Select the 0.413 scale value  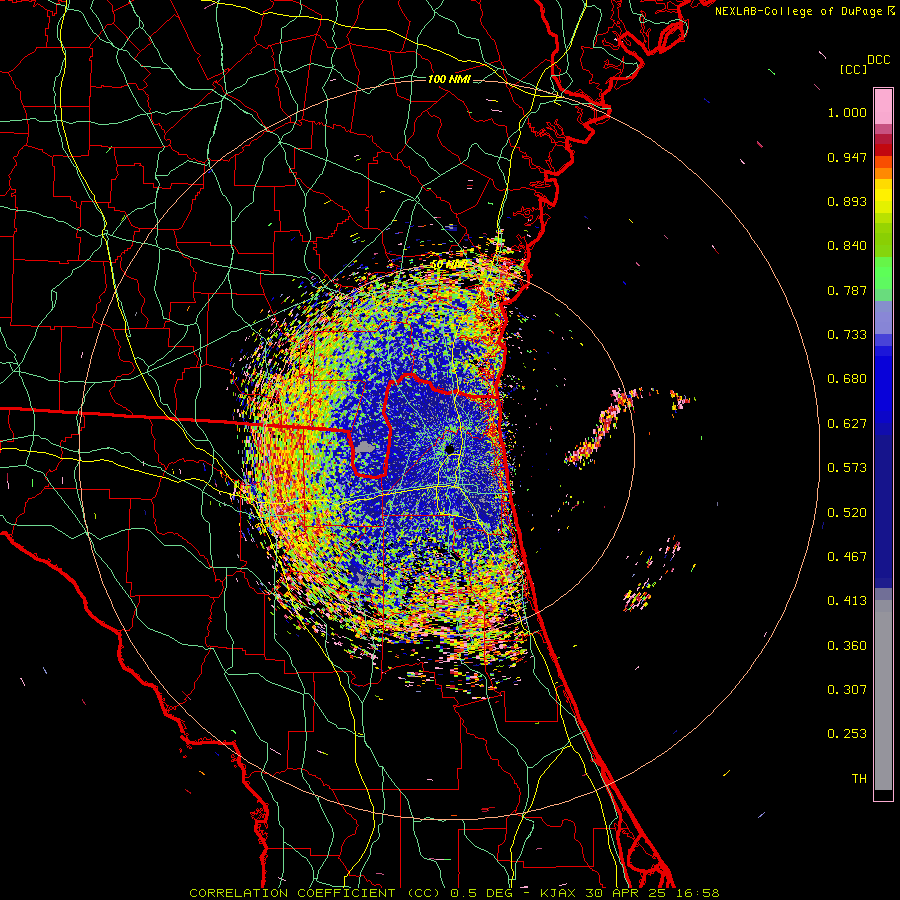[x=847, y=601]
